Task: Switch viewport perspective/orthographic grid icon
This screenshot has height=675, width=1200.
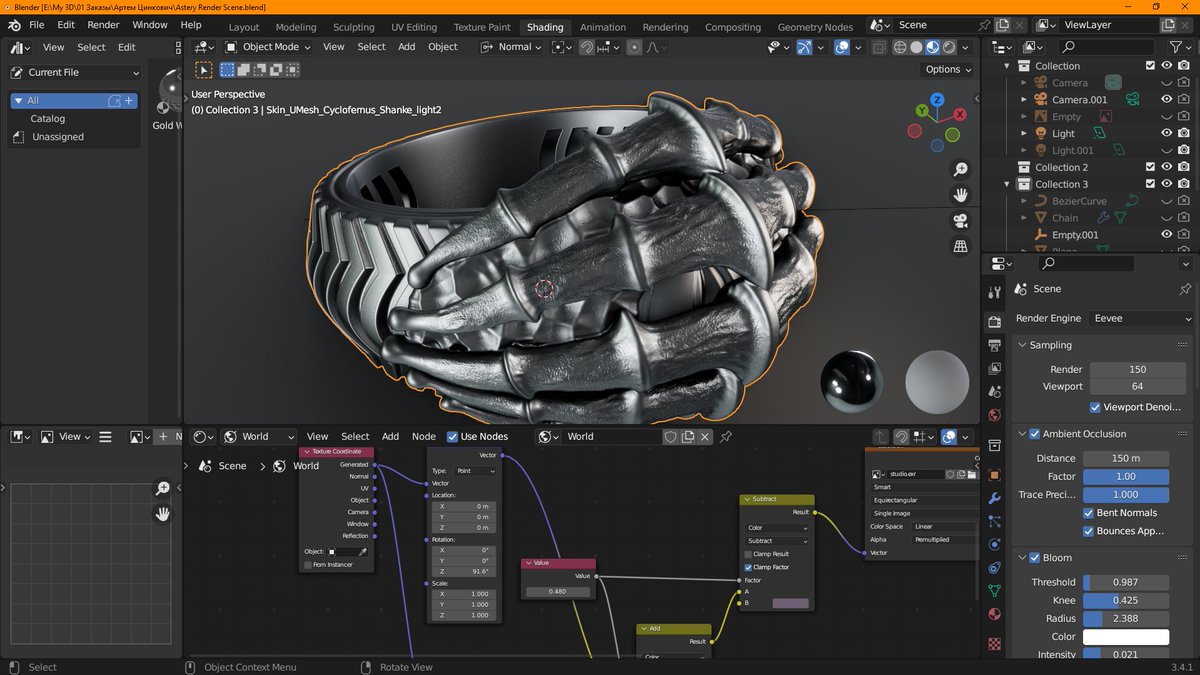Action: tap(960, 246)
